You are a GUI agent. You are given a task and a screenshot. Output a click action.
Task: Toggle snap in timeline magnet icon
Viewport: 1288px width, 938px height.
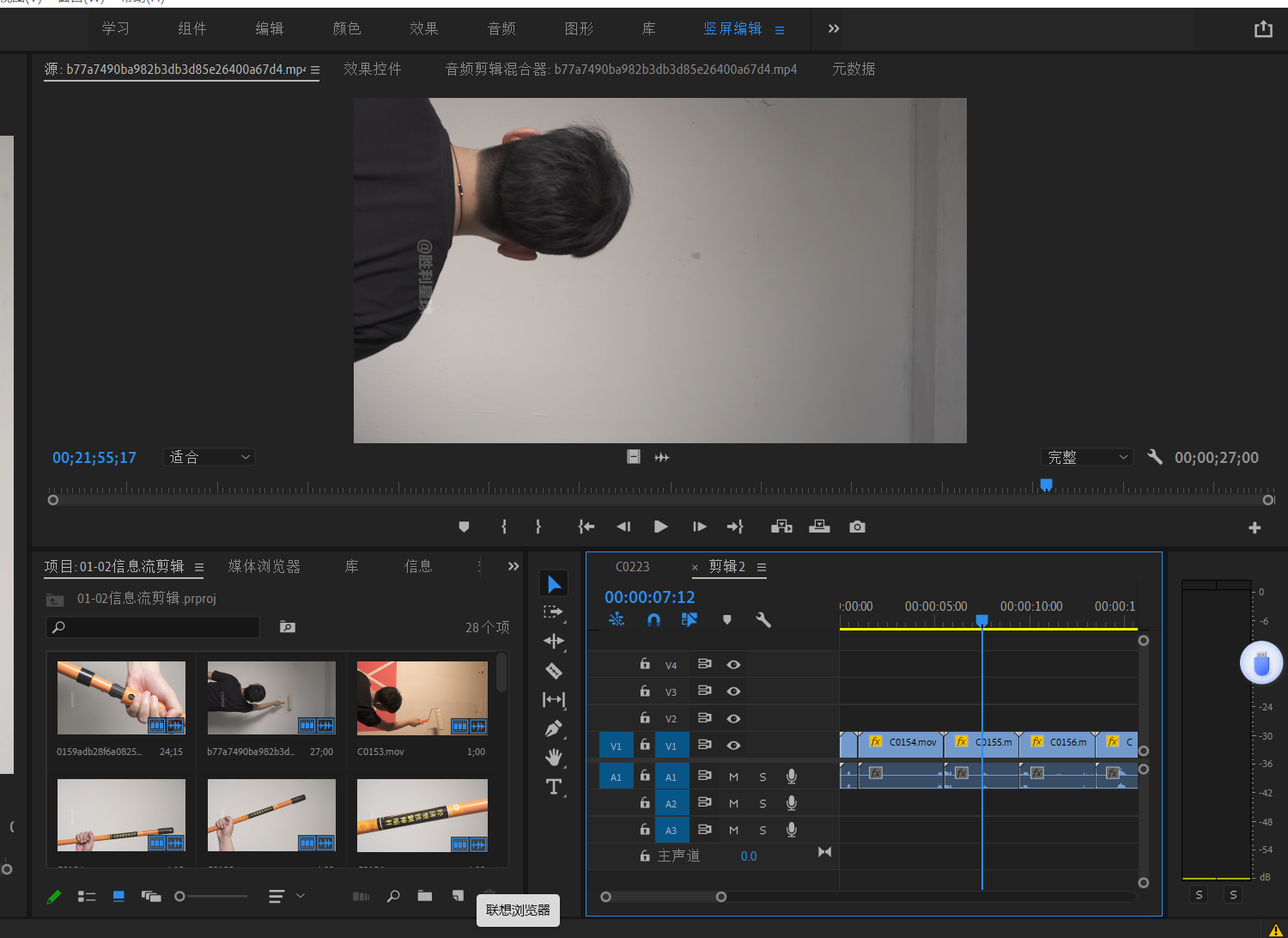coord(653,619)
